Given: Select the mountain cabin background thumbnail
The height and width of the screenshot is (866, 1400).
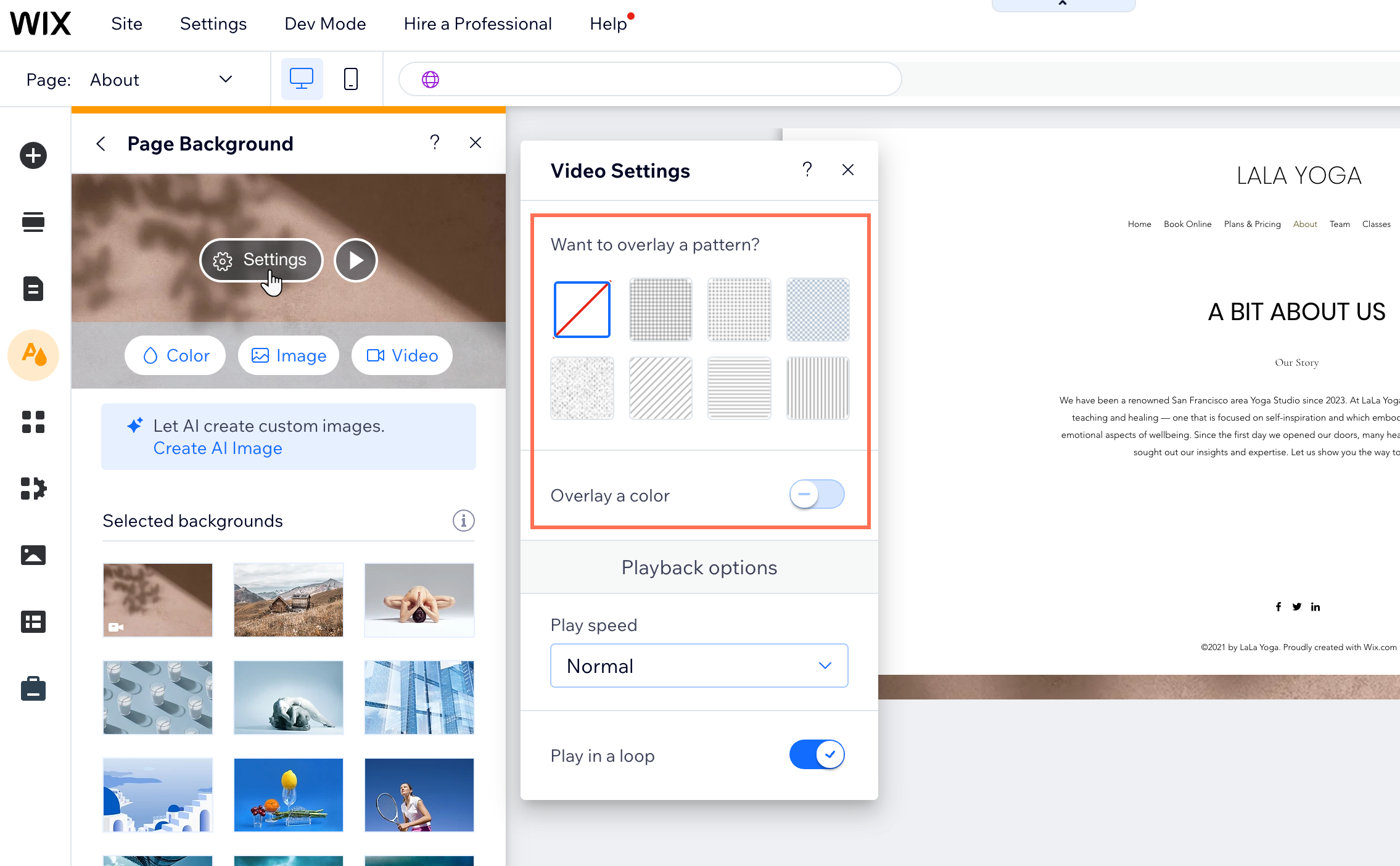Looking at the screenshot, I should pos(288,598).
